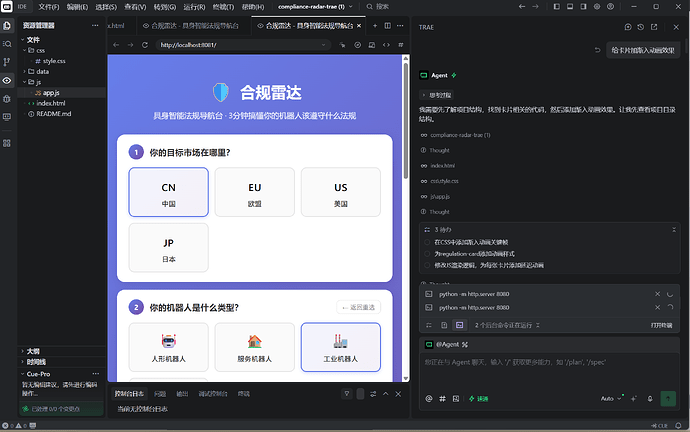Open the 编辑(E) menu
The width and height of the screenshot is (690, 432).
(x=77, y=7)
